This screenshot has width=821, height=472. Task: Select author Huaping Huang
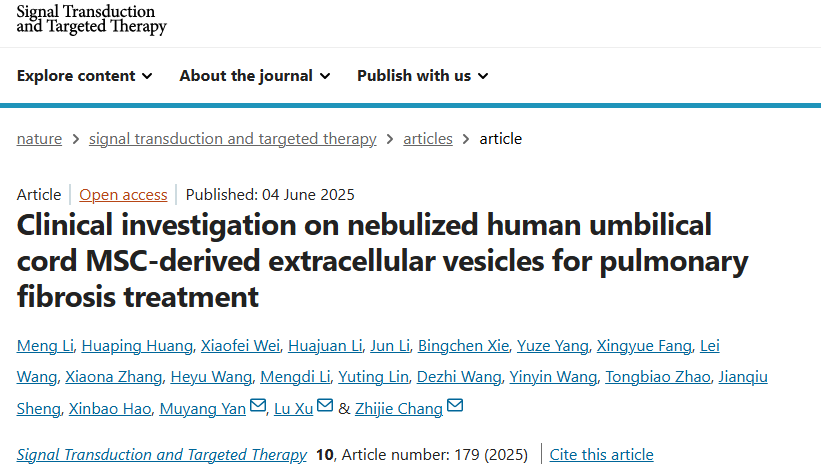coord(137,346)
